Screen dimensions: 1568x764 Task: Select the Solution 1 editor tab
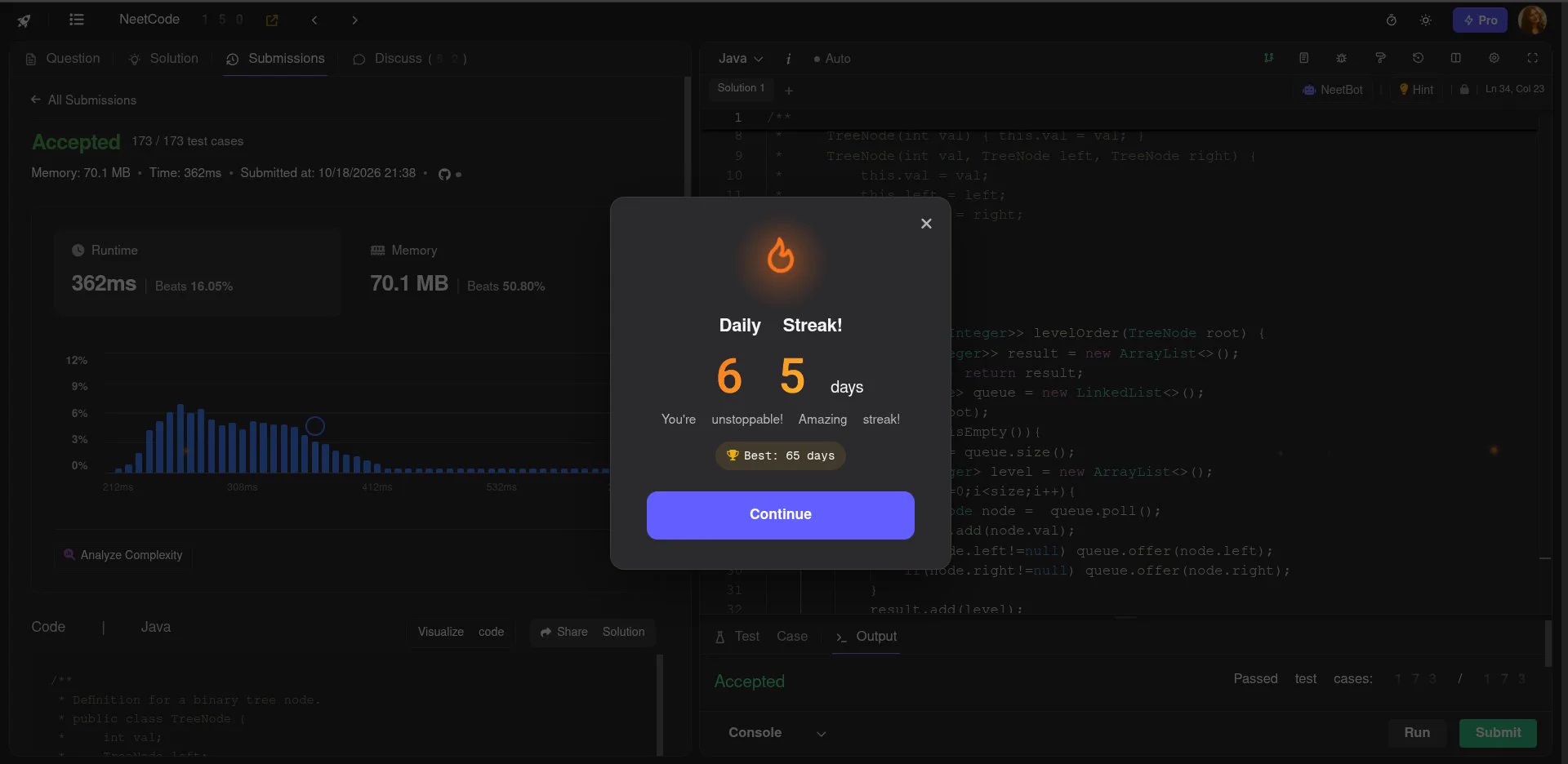(741, 88)
